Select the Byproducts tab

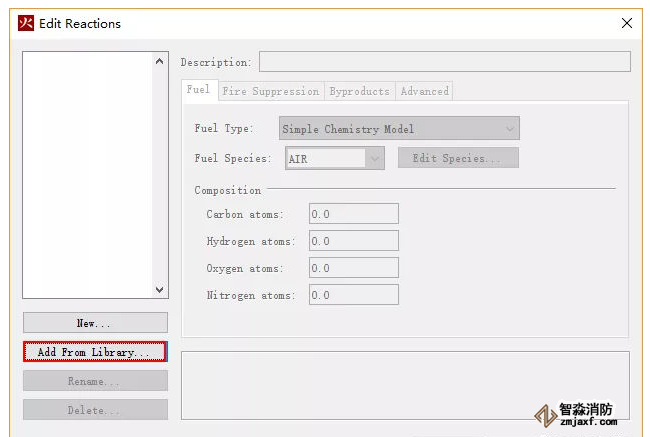(359, 91)
